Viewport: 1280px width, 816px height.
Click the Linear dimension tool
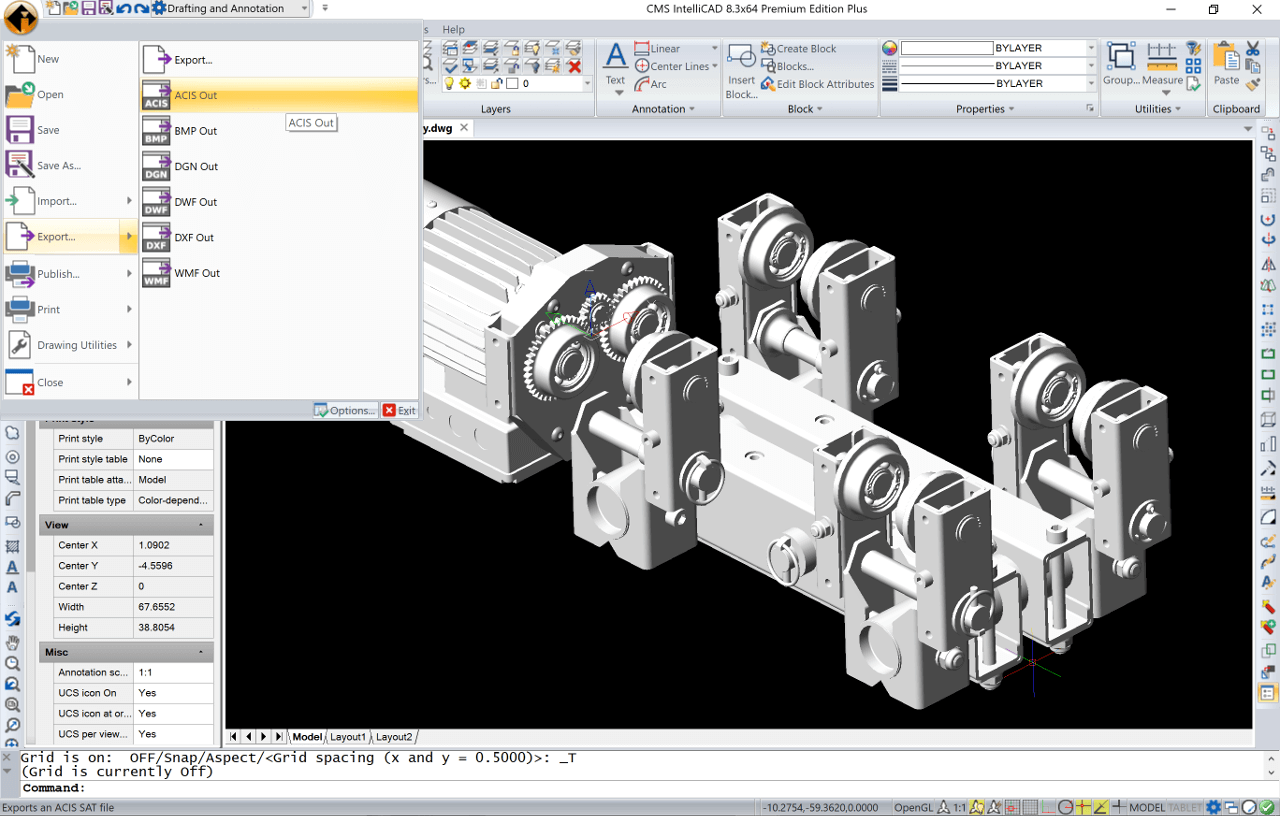(x=658, y=48)
